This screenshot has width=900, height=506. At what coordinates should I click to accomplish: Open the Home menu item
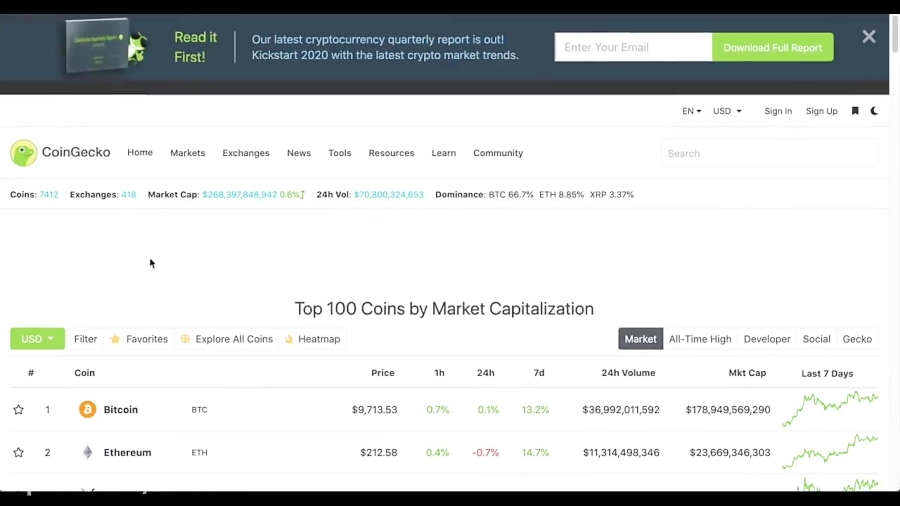(140, 152)
